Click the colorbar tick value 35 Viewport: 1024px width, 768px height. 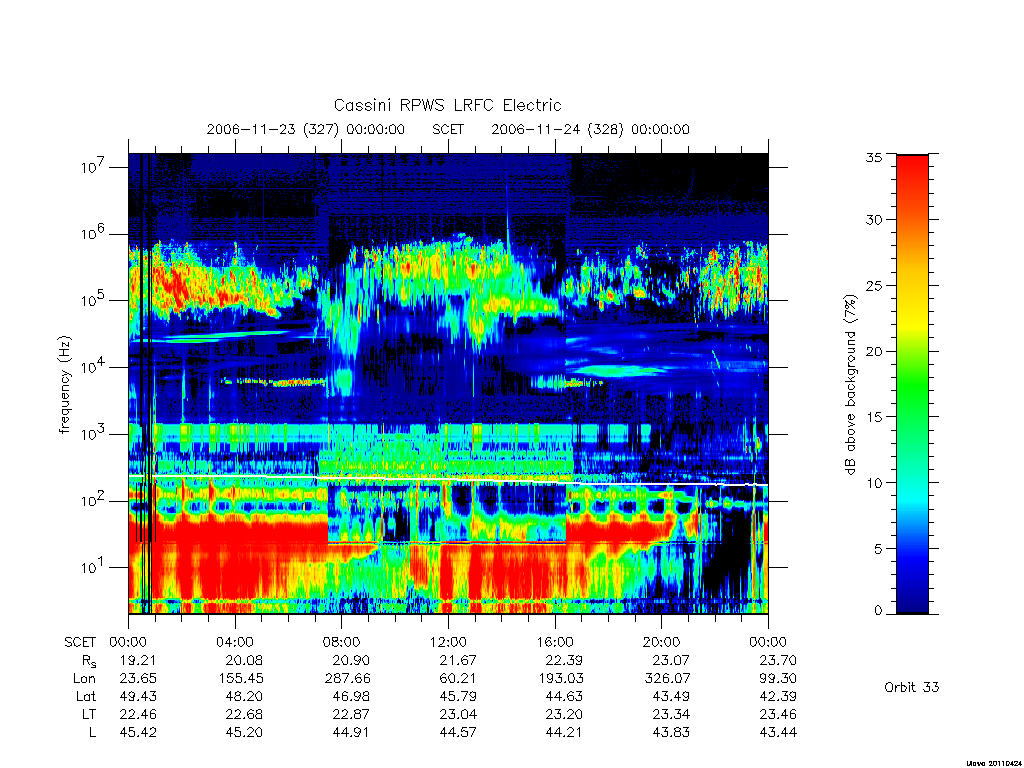874,157
